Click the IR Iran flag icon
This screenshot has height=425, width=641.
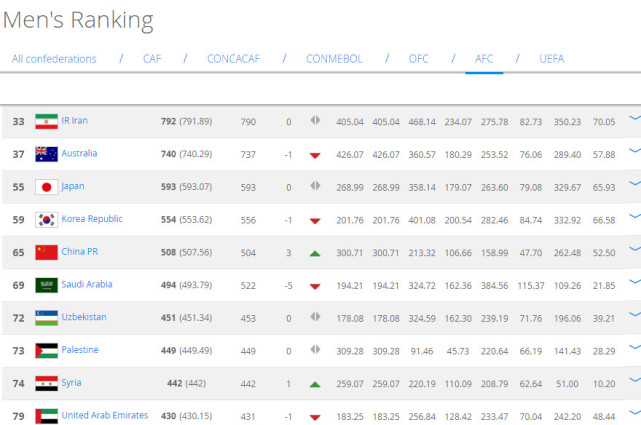[x=46, y=121]
